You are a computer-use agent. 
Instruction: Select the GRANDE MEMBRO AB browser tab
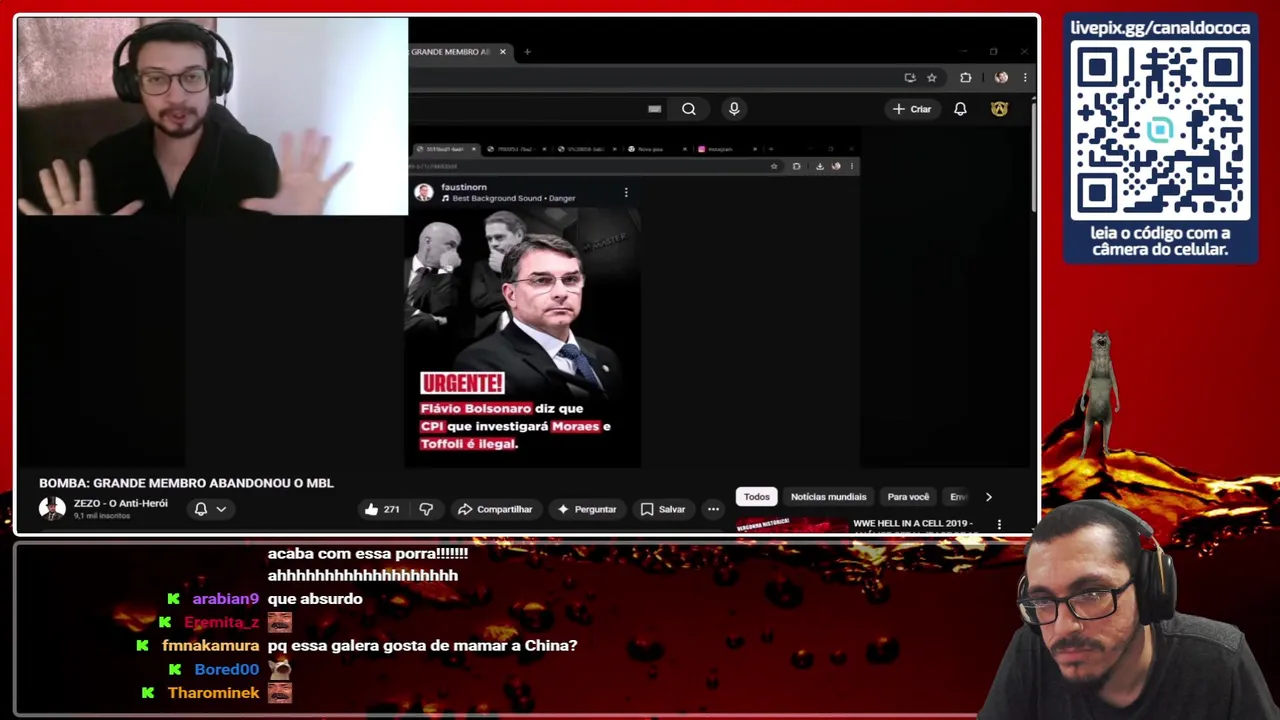451,52
